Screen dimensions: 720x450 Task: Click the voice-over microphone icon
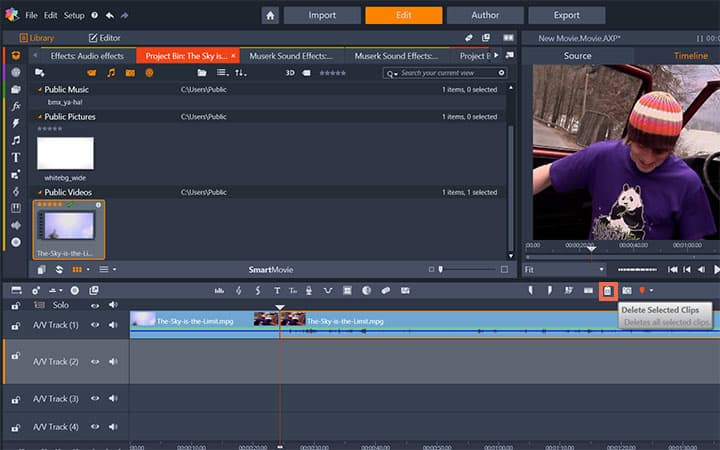pos(309,290)
